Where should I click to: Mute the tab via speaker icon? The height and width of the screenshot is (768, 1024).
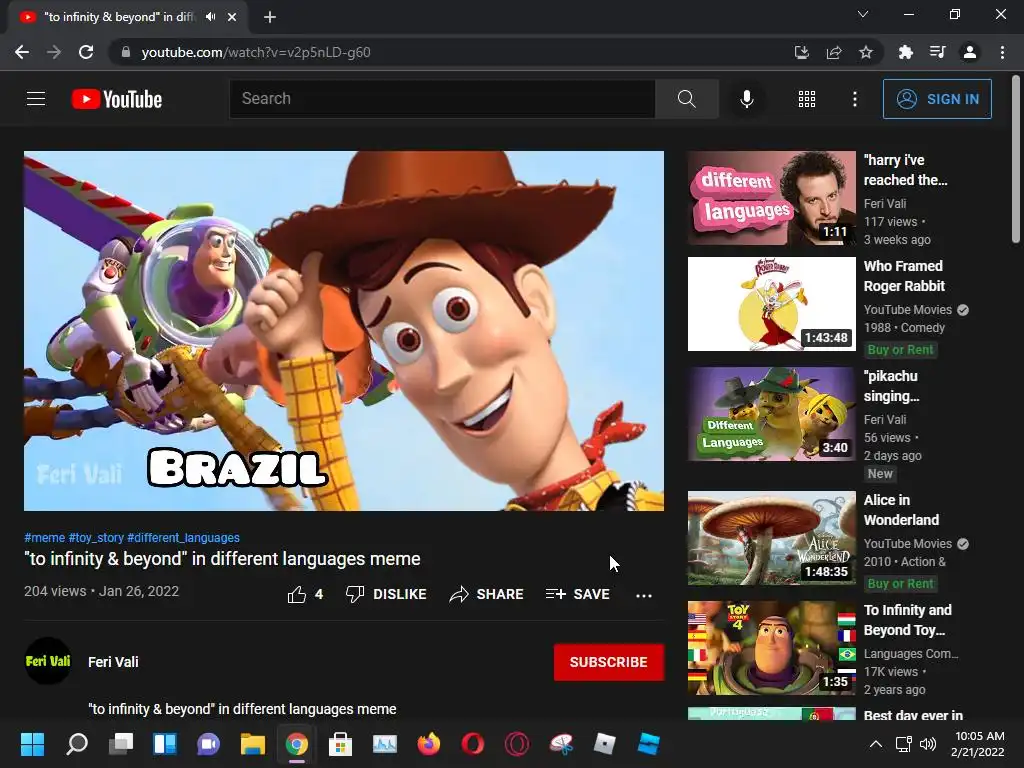pyautogui.click(x=210, y=17)
